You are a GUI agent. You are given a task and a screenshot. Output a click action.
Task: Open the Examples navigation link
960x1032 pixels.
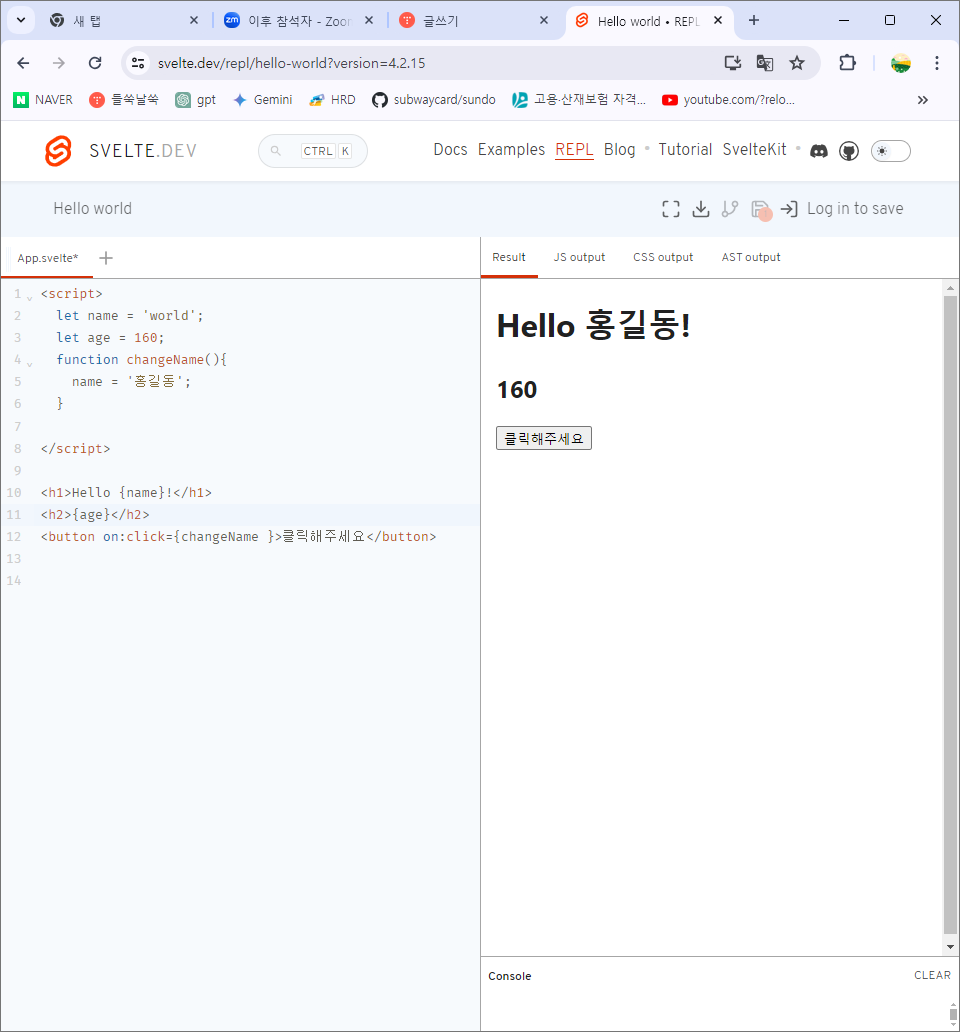point(511,150)
